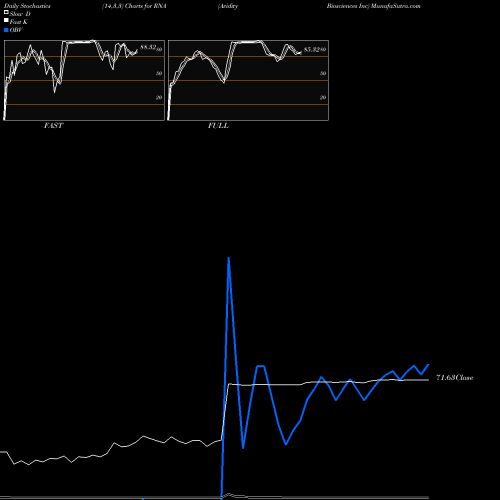The width and height of the screenshot is (500, 500).
Task: Click the MunafaSutra.com label
Action: tap(396, 6)
